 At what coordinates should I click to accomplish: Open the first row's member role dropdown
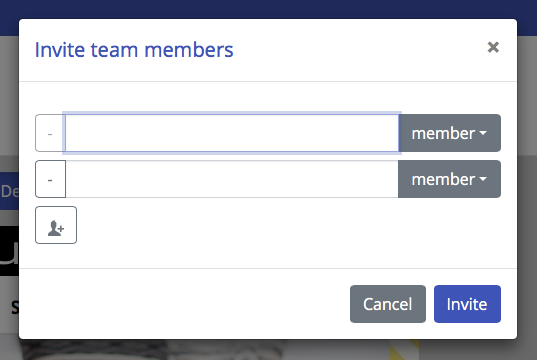(x=449, y=133)
